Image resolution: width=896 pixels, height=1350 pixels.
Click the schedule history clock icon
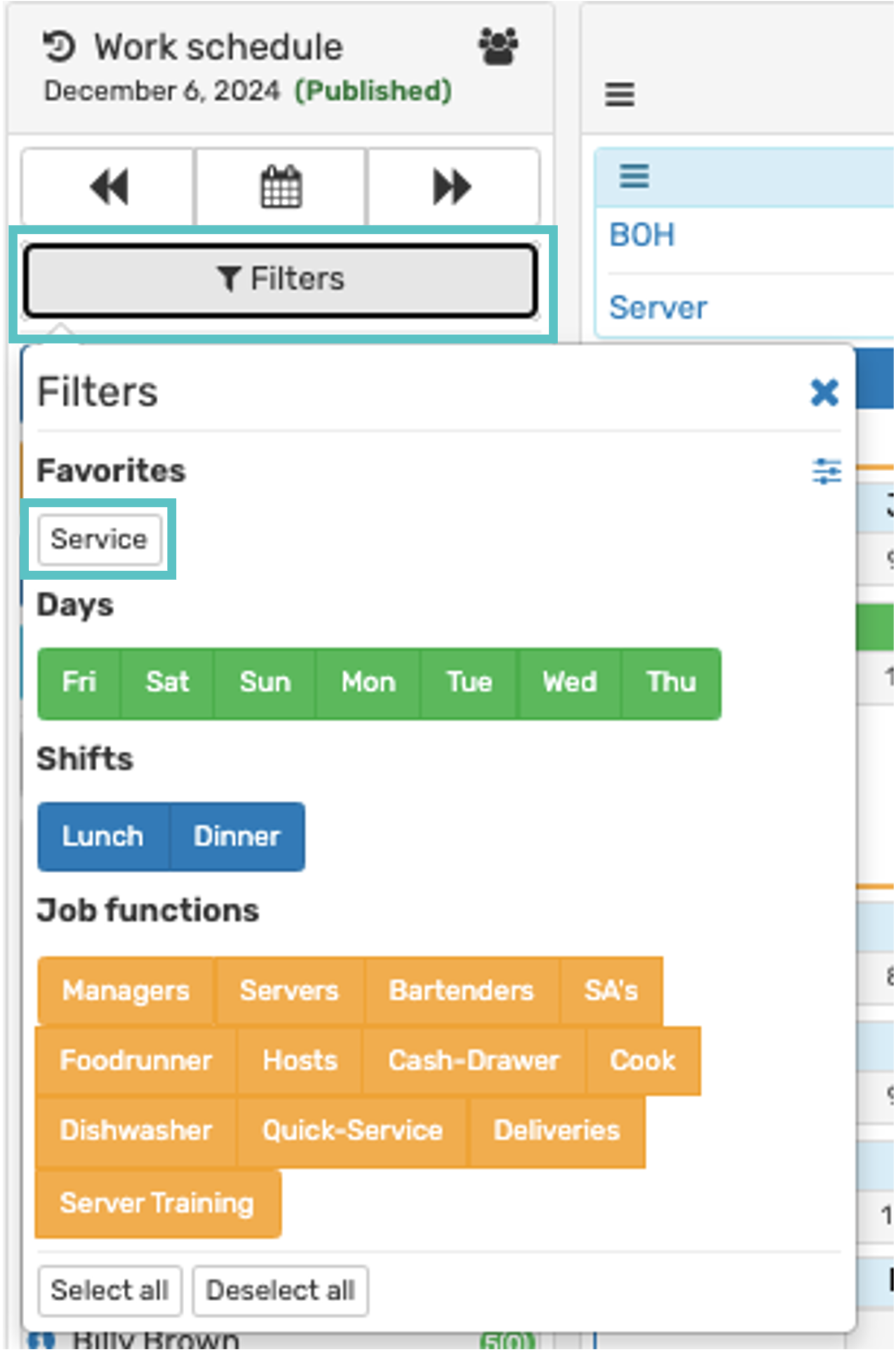59,47
